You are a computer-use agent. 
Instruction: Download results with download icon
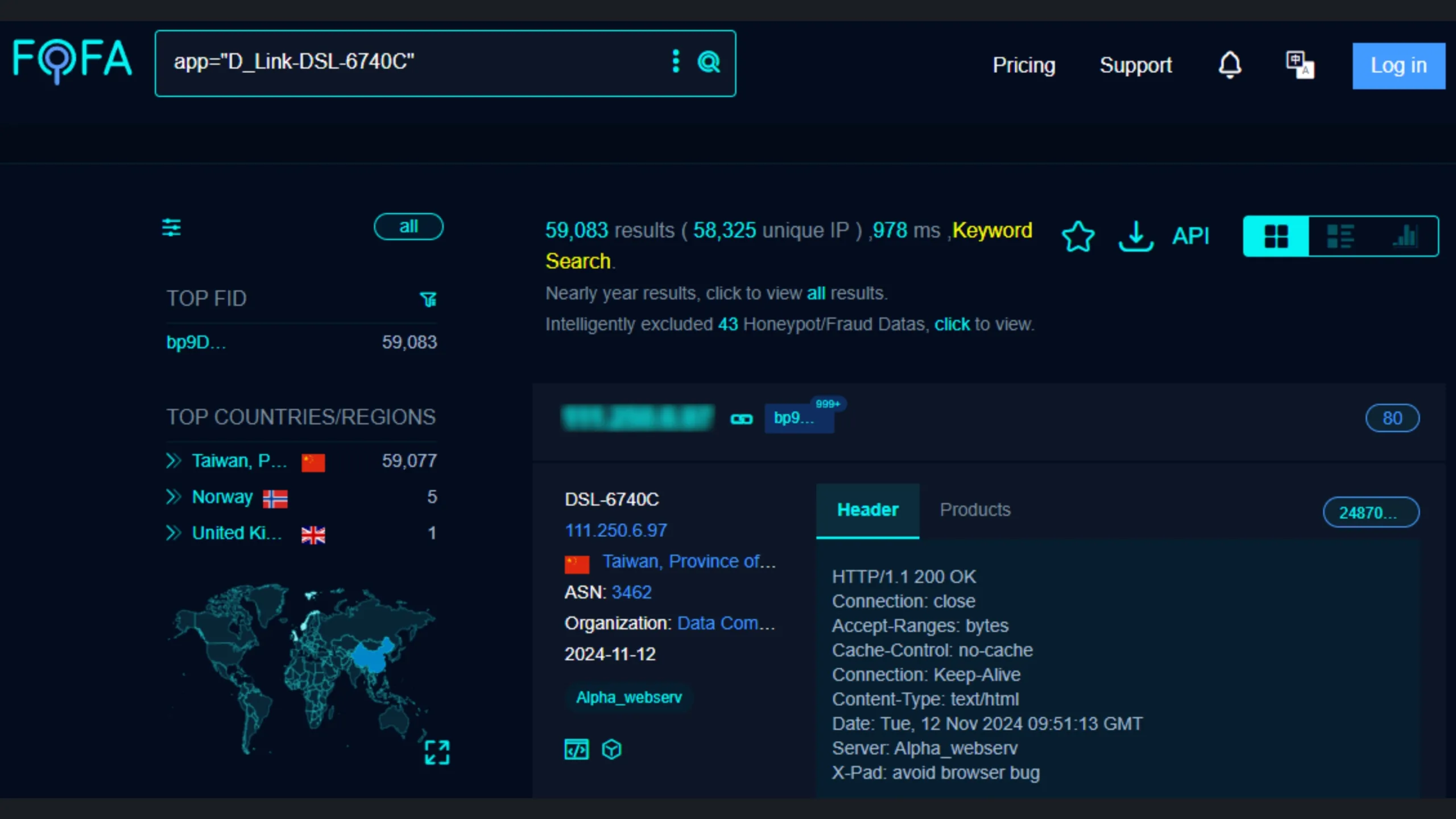point(1136,236)
